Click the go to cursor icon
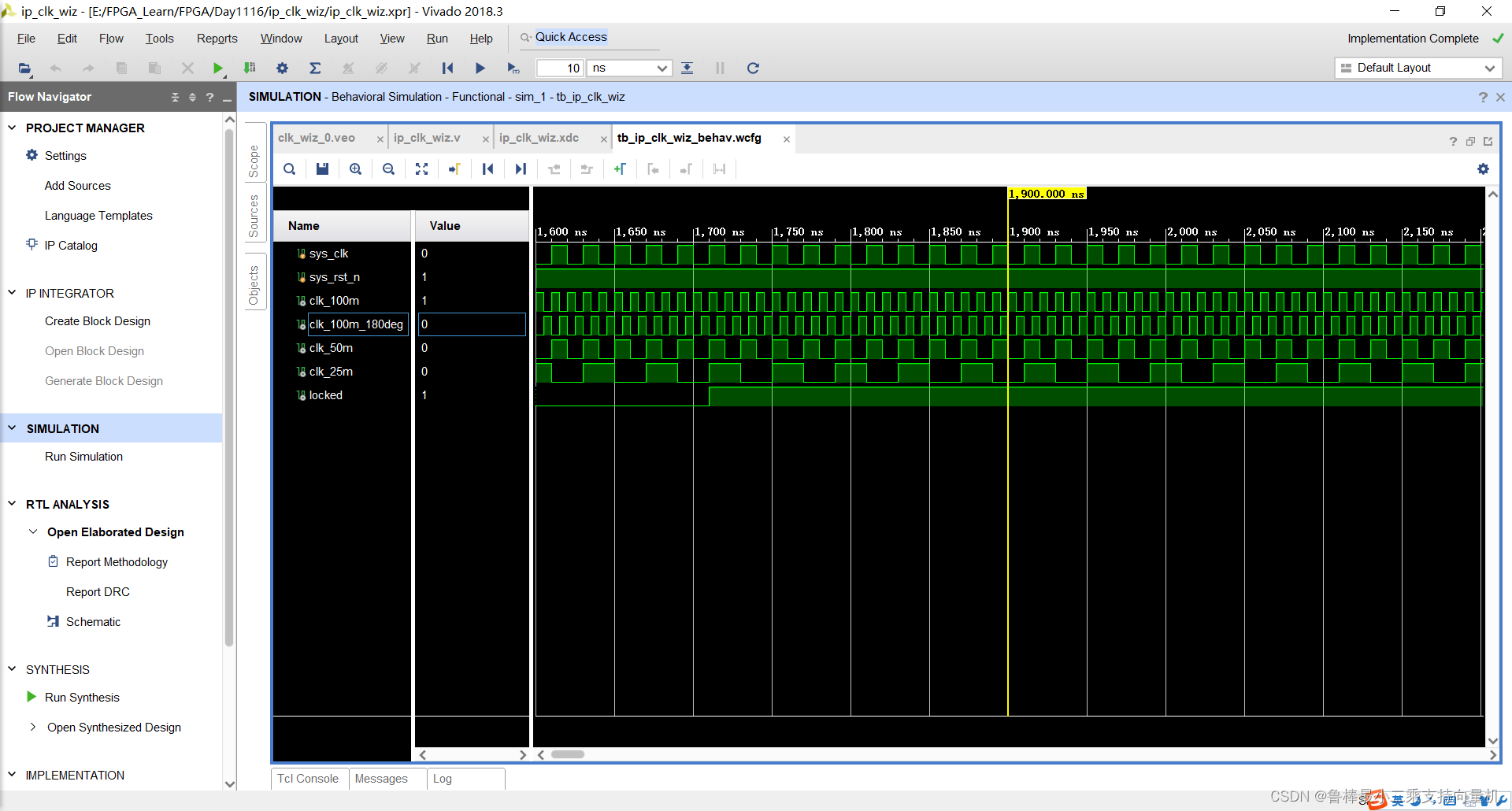This screenshot has width=1512, height=811. click(454, 169)
